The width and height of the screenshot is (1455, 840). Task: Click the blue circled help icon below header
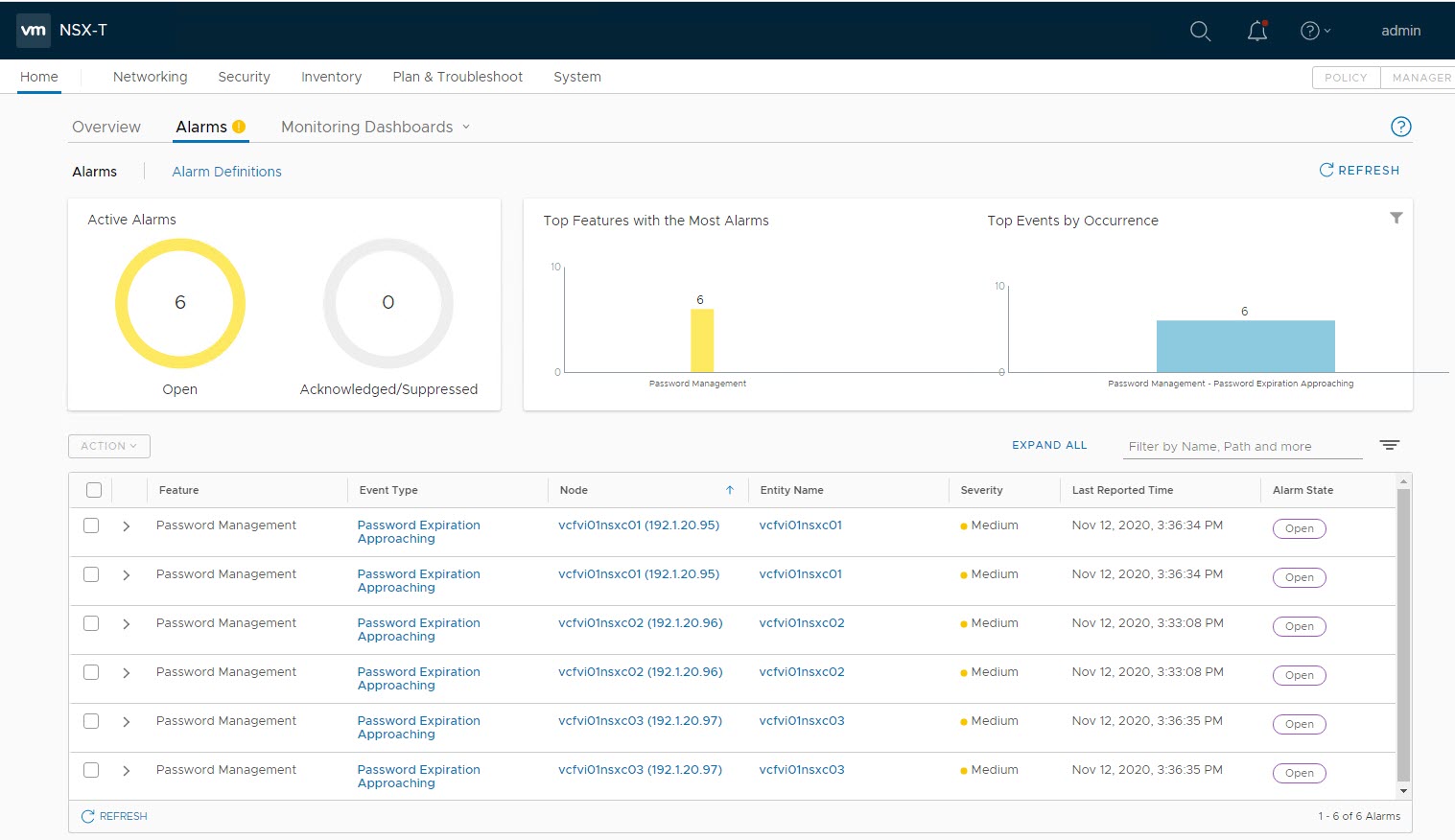tap(1400, 127)
